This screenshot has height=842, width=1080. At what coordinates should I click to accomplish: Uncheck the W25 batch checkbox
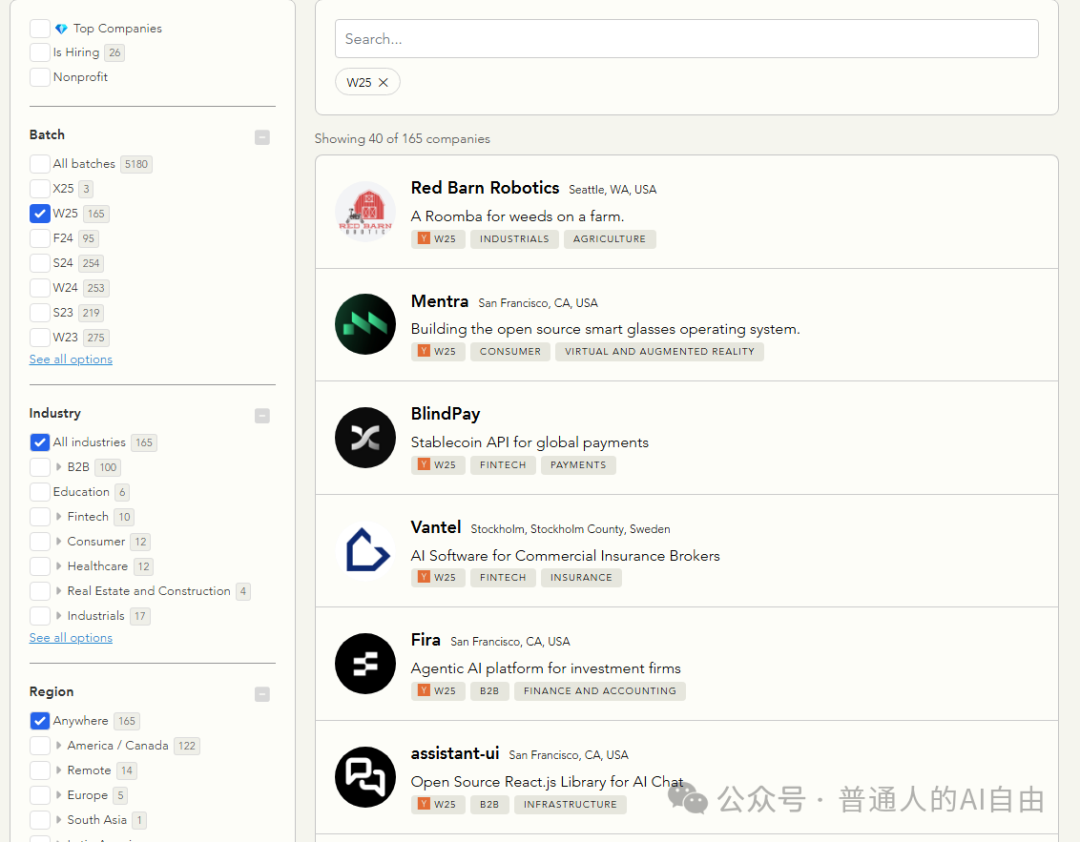point(40,214)
